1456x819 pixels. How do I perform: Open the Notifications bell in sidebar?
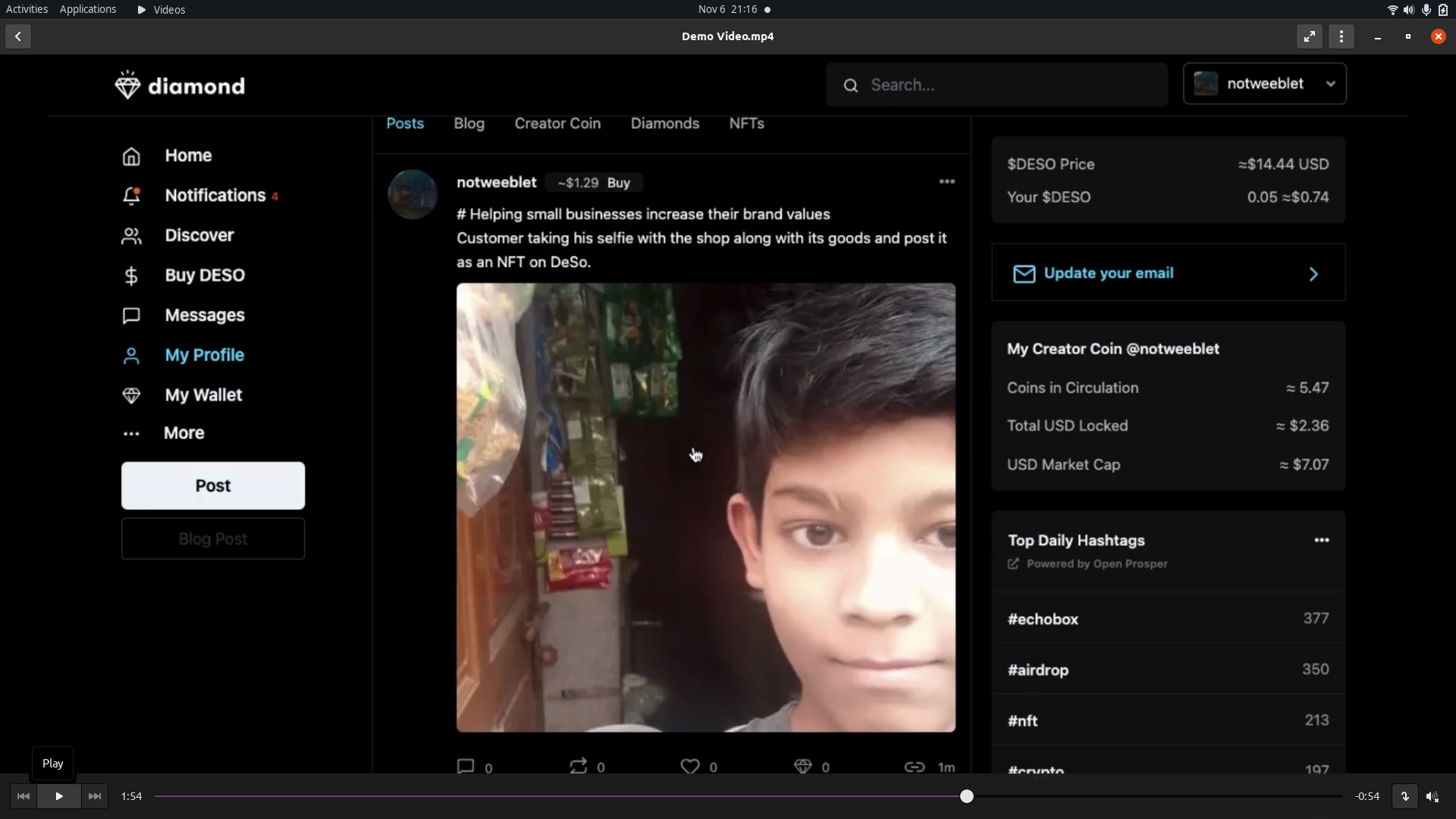(131, 196)
